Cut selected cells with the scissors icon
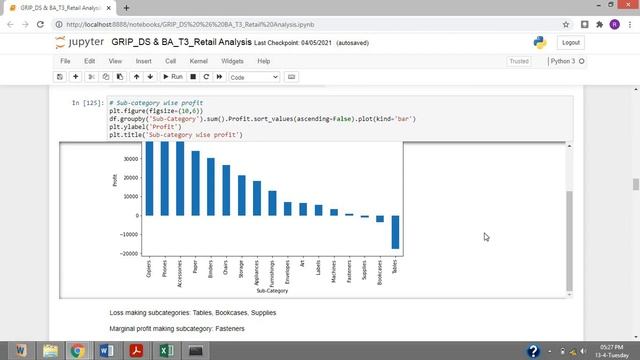The image size is (640, 360). 91,77
